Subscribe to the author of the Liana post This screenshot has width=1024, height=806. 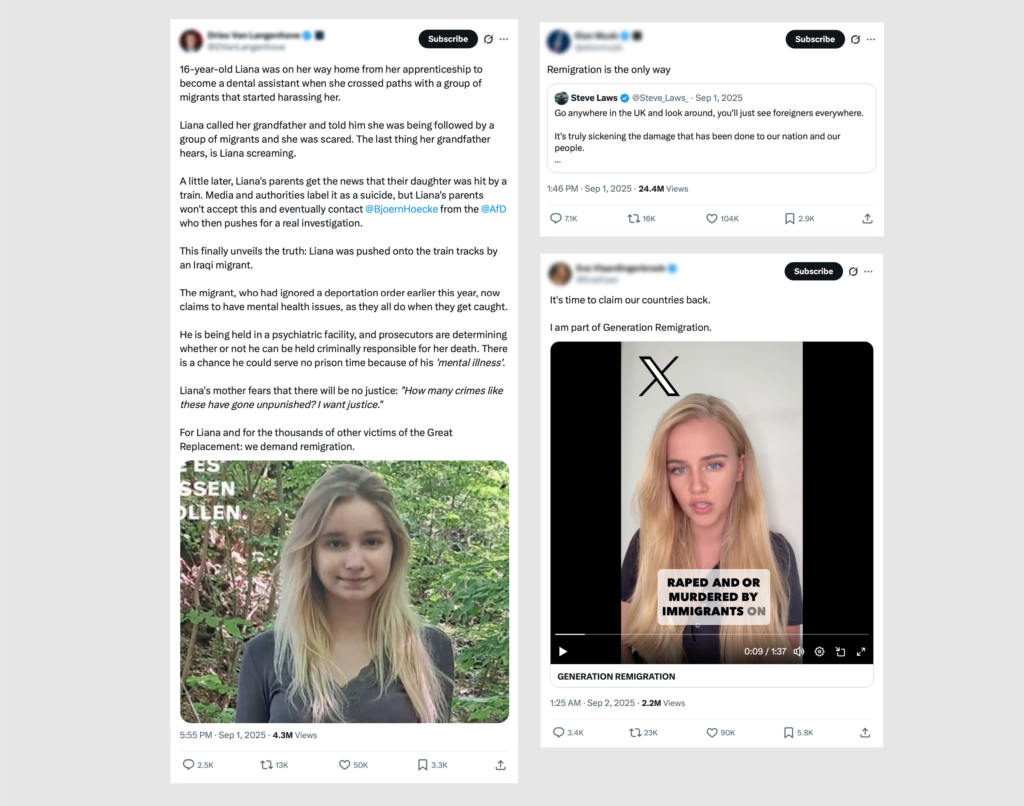click(448, 39)
